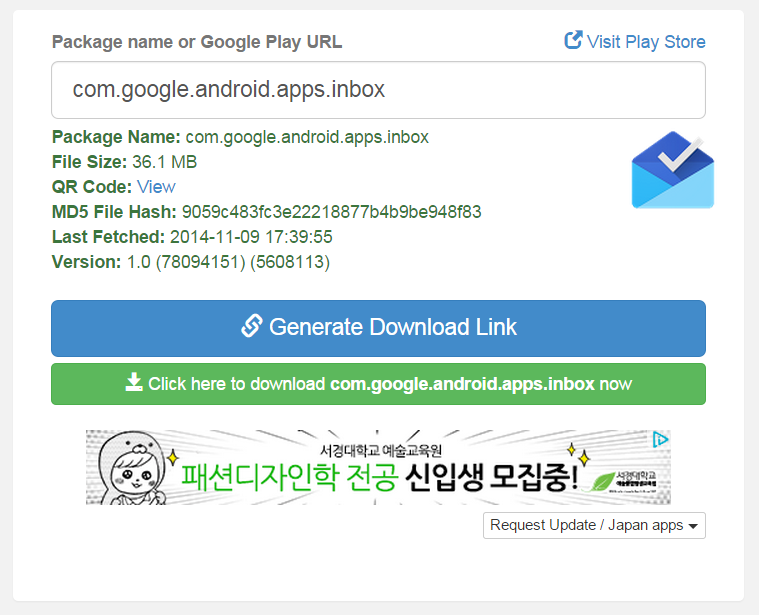Open the Visit Play Store link
The image size is (759, 615).
(x=645, y=42)
